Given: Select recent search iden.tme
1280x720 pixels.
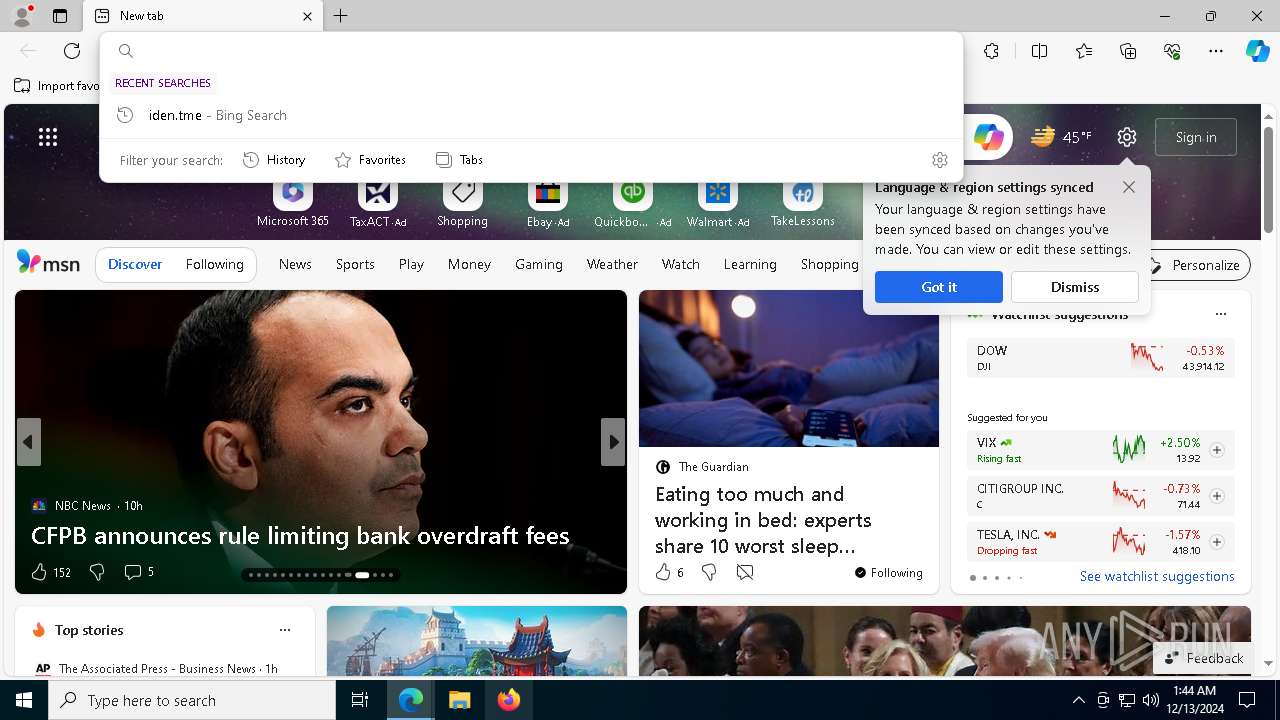Looking at the screenshot, I should (x=531, y=115).
